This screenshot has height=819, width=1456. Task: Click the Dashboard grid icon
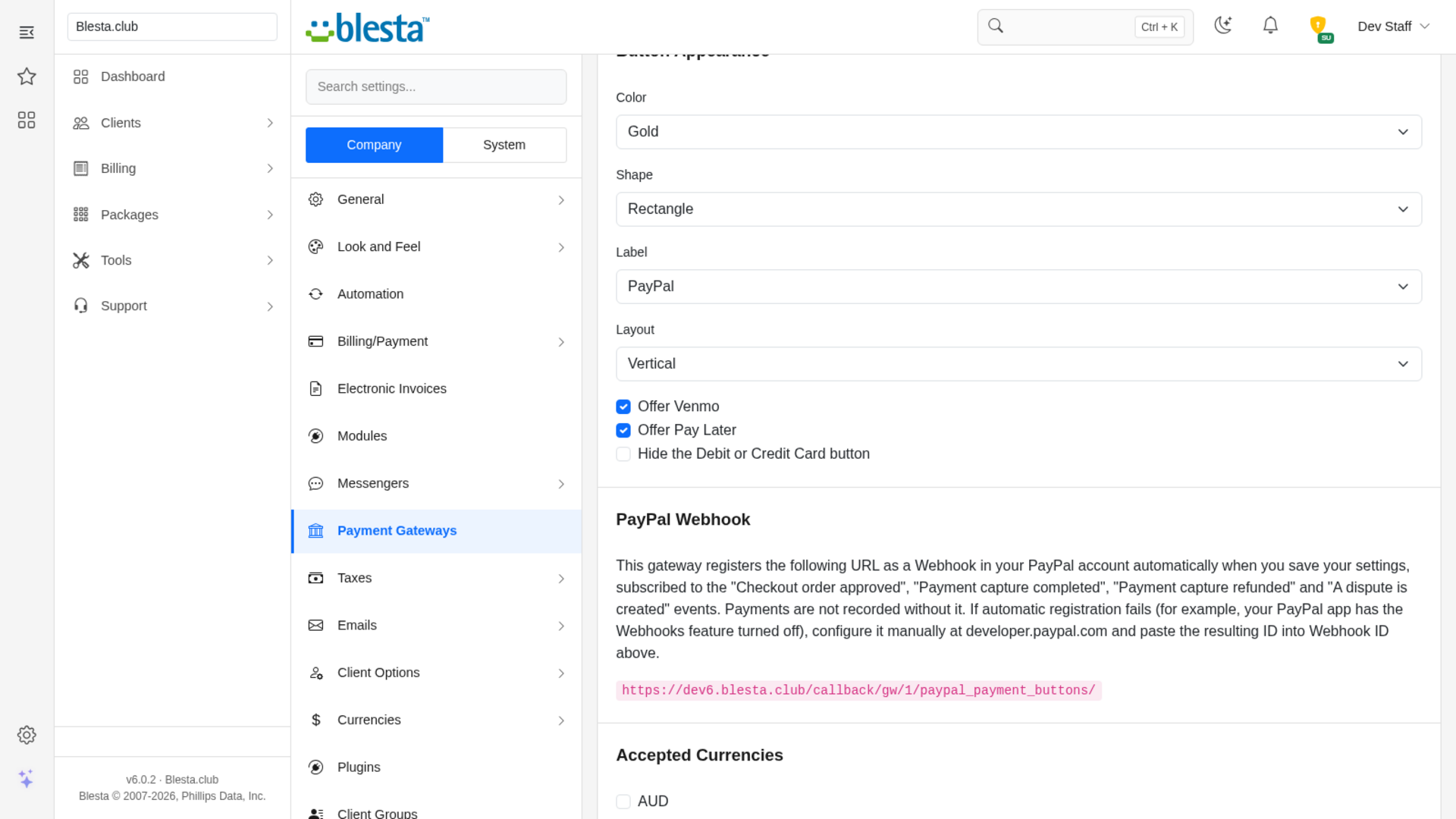(81, 77)
